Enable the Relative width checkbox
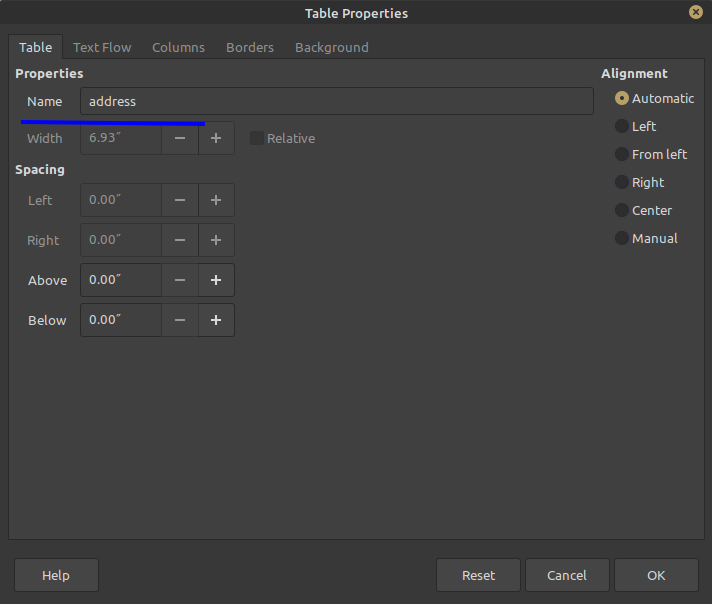 coord(257,138)
